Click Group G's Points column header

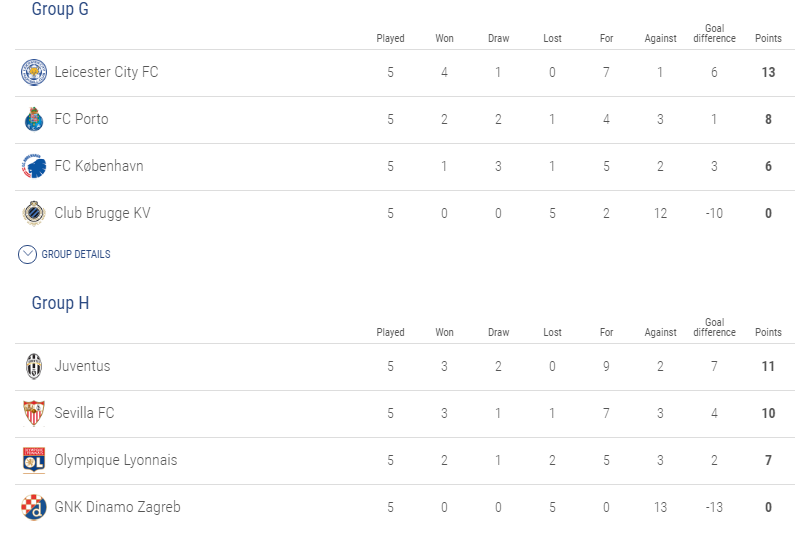coord(768,39)
